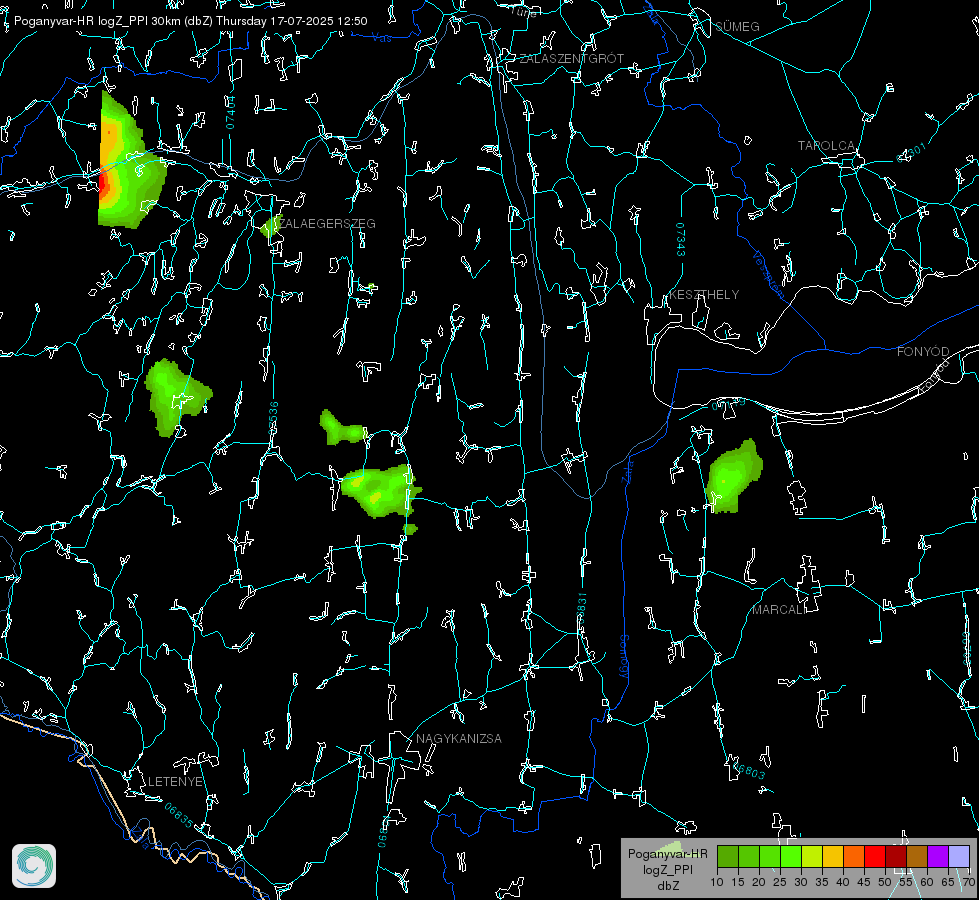Click the Somogy county border label
979x900 pixels.
(623, 657)
